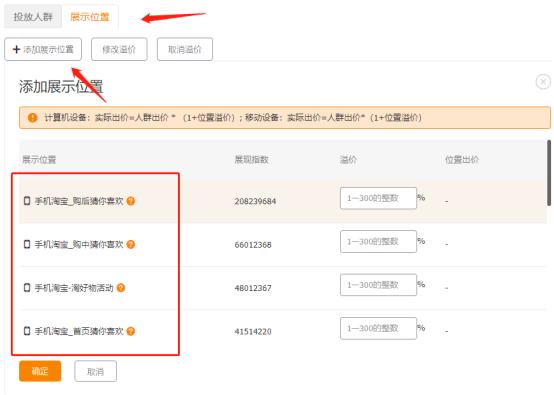Close the 添加展示位置 dialog

click(x=543, y=82)
